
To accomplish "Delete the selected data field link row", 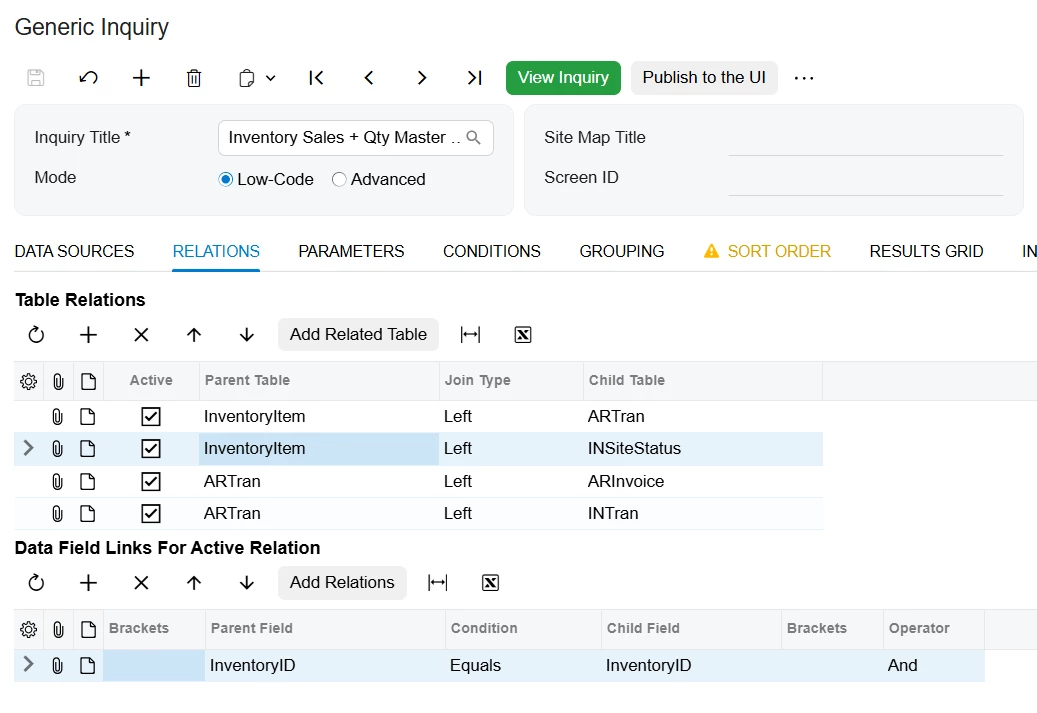I will click(x=141, y=583).
